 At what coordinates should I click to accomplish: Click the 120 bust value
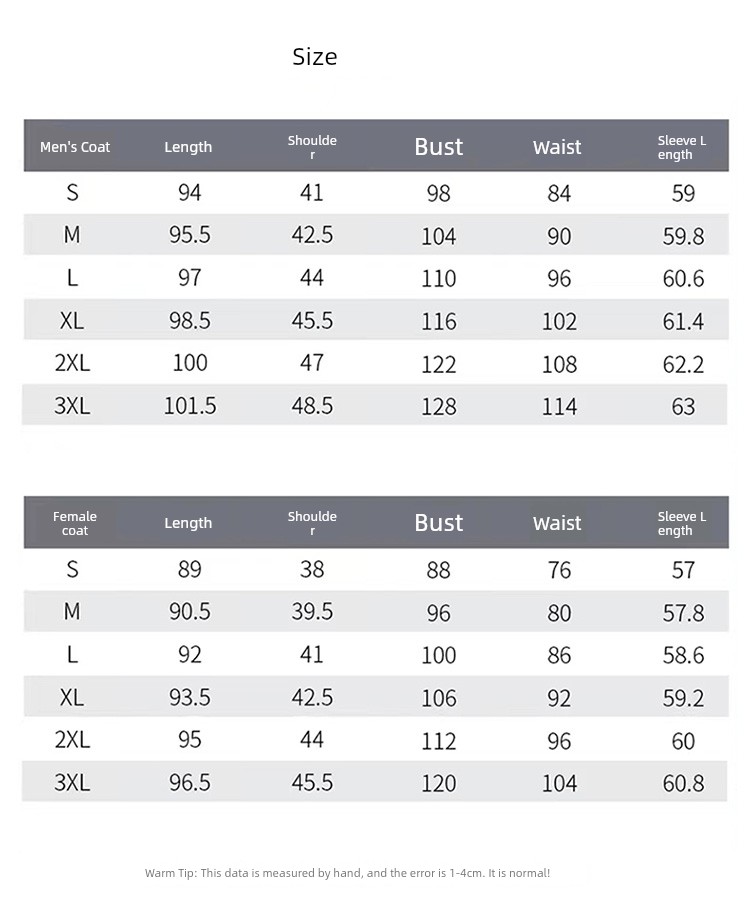tap(439, 783)
